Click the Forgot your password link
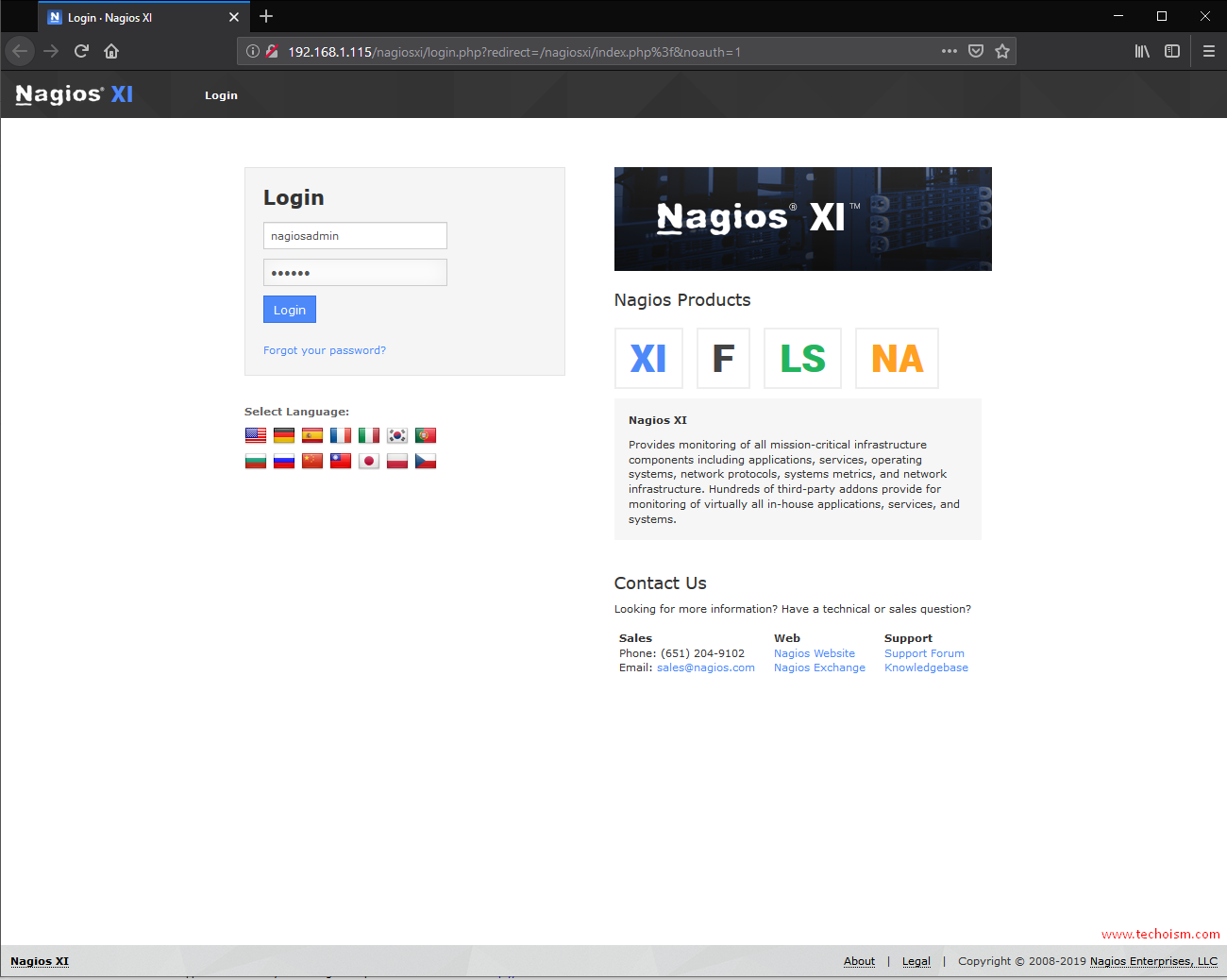This screenshot has width=1227, height=980. click(x=325, y=350)
